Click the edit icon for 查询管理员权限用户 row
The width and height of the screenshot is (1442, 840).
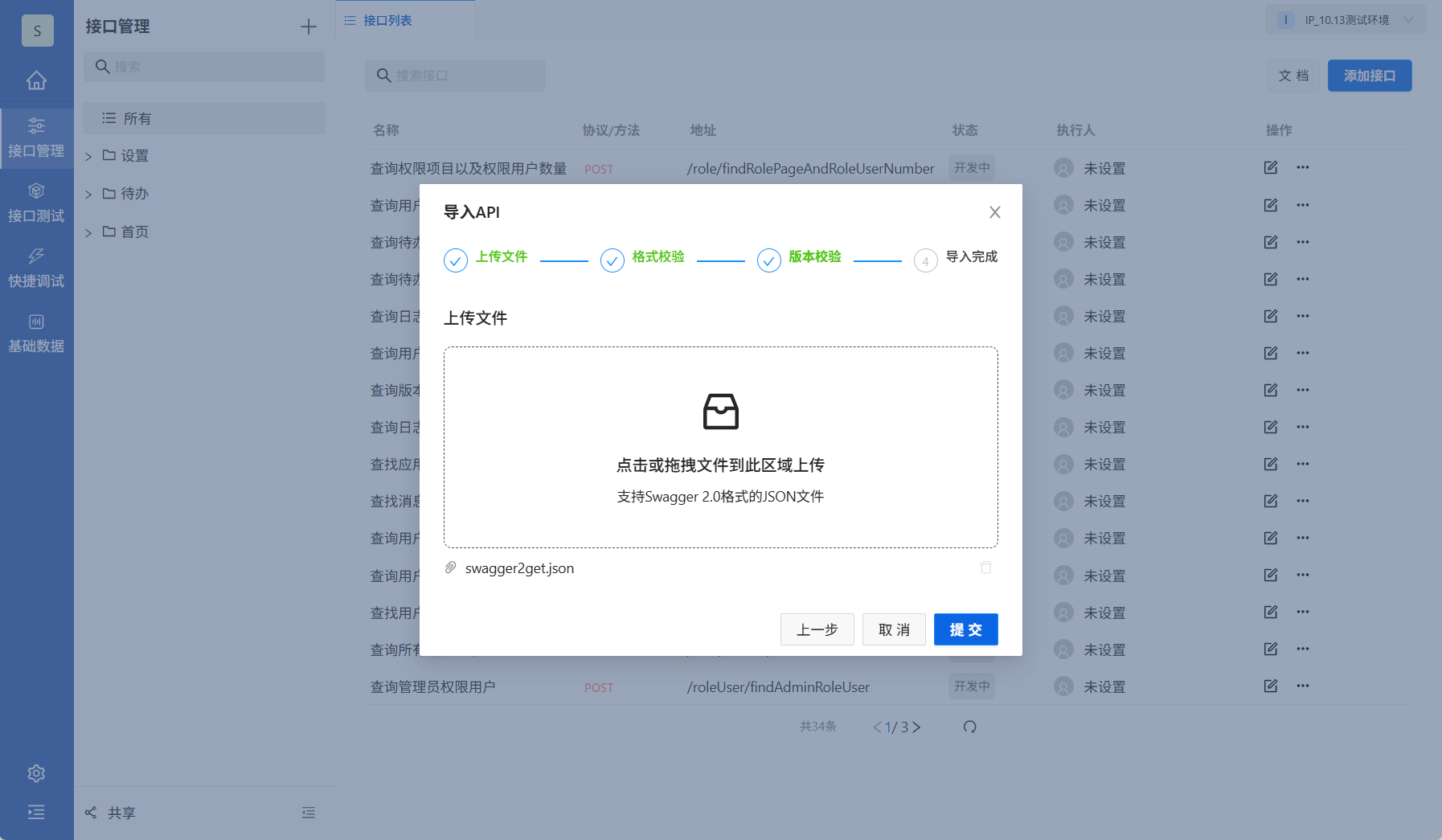coord(1271,686)
